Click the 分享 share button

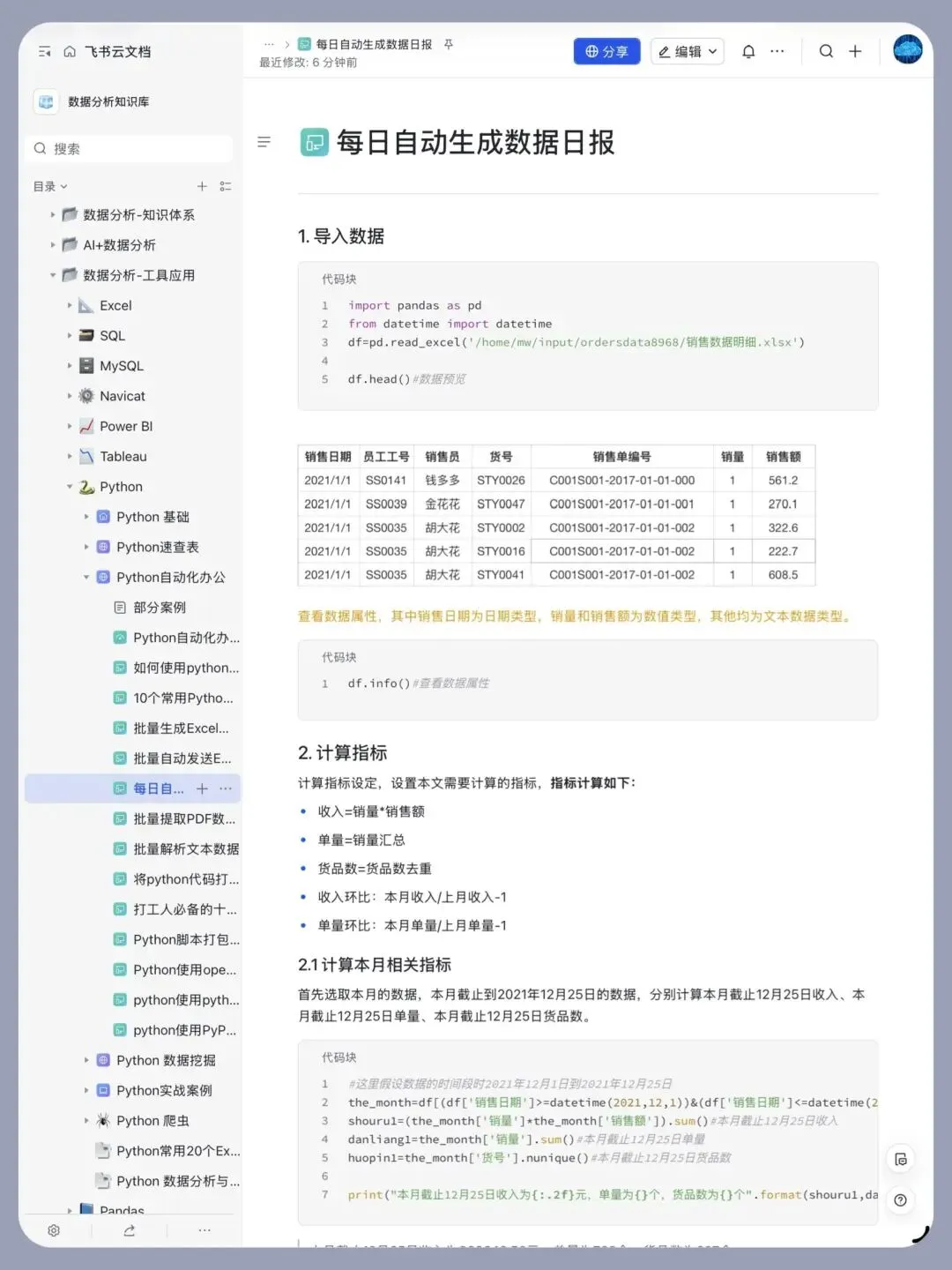coord(606,52)
